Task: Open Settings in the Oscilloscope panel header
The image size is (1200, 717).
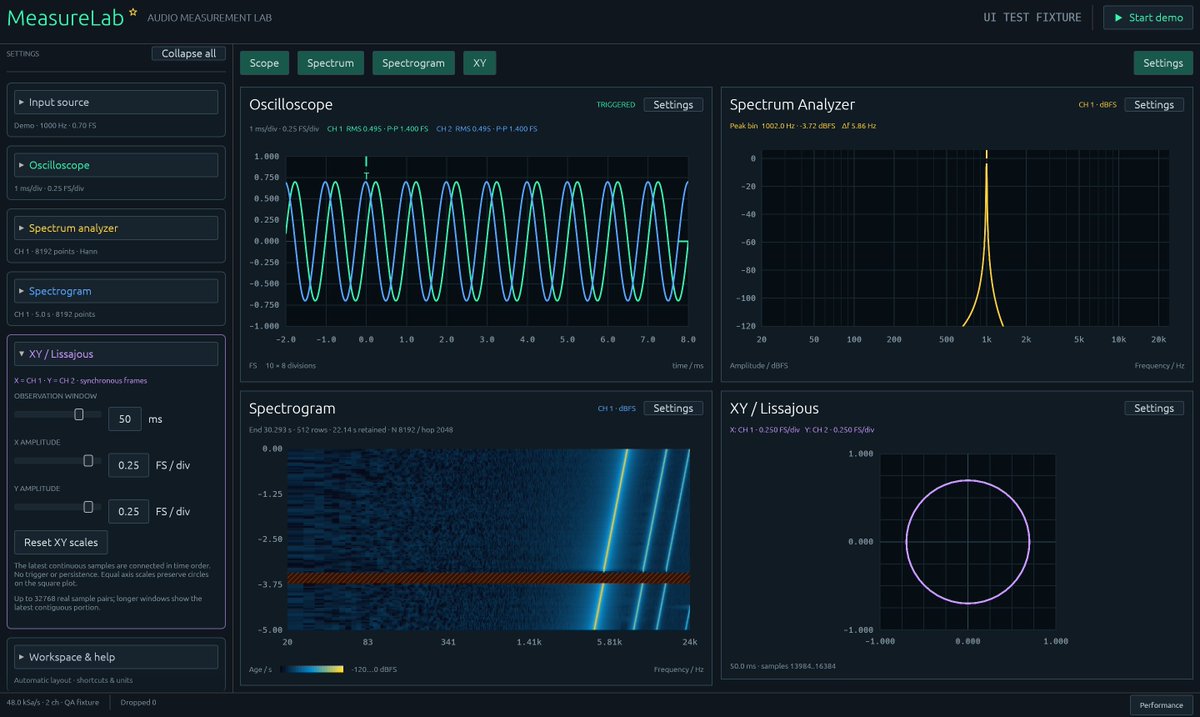Action: [673, 104]
